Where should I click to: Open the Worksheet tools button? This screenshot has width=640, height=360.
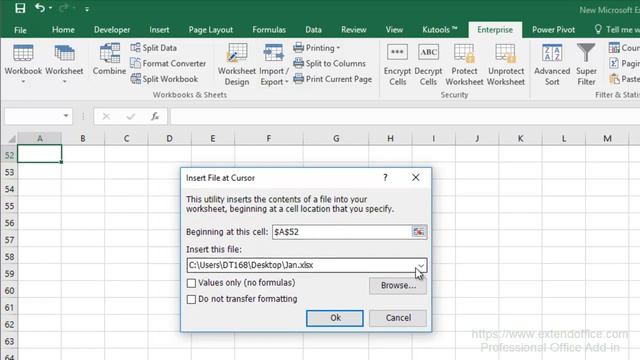(64, 64)
